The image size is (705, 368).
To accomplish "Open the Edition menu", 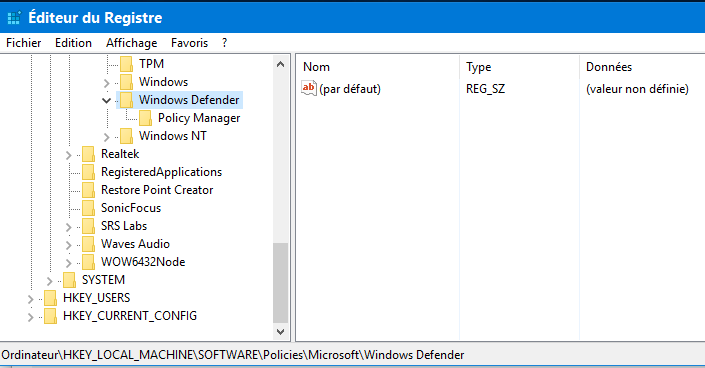I will [x=73, y=43].
